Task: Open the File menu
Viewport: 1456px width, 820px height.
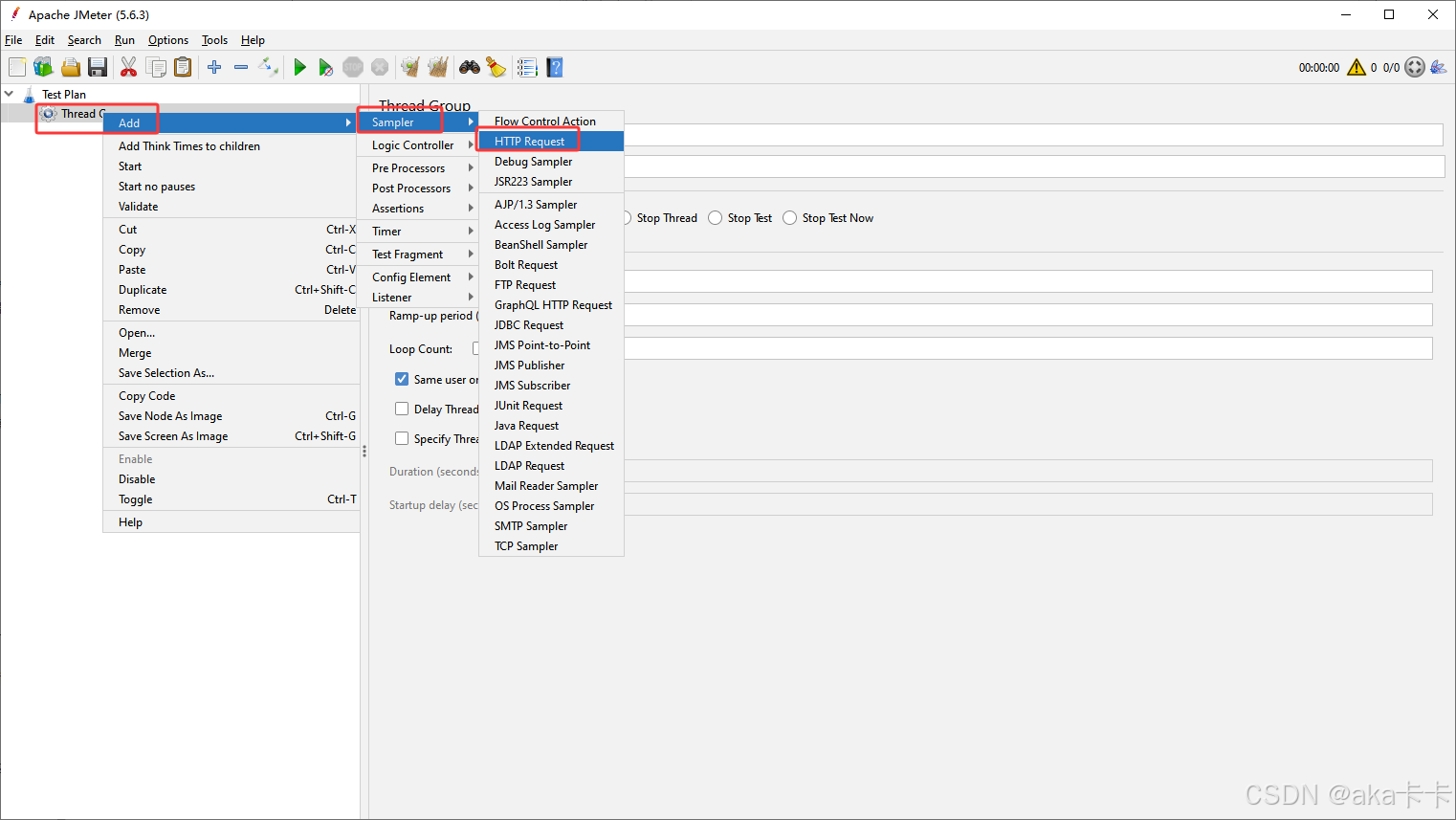Action: click(x=13, y=40)
